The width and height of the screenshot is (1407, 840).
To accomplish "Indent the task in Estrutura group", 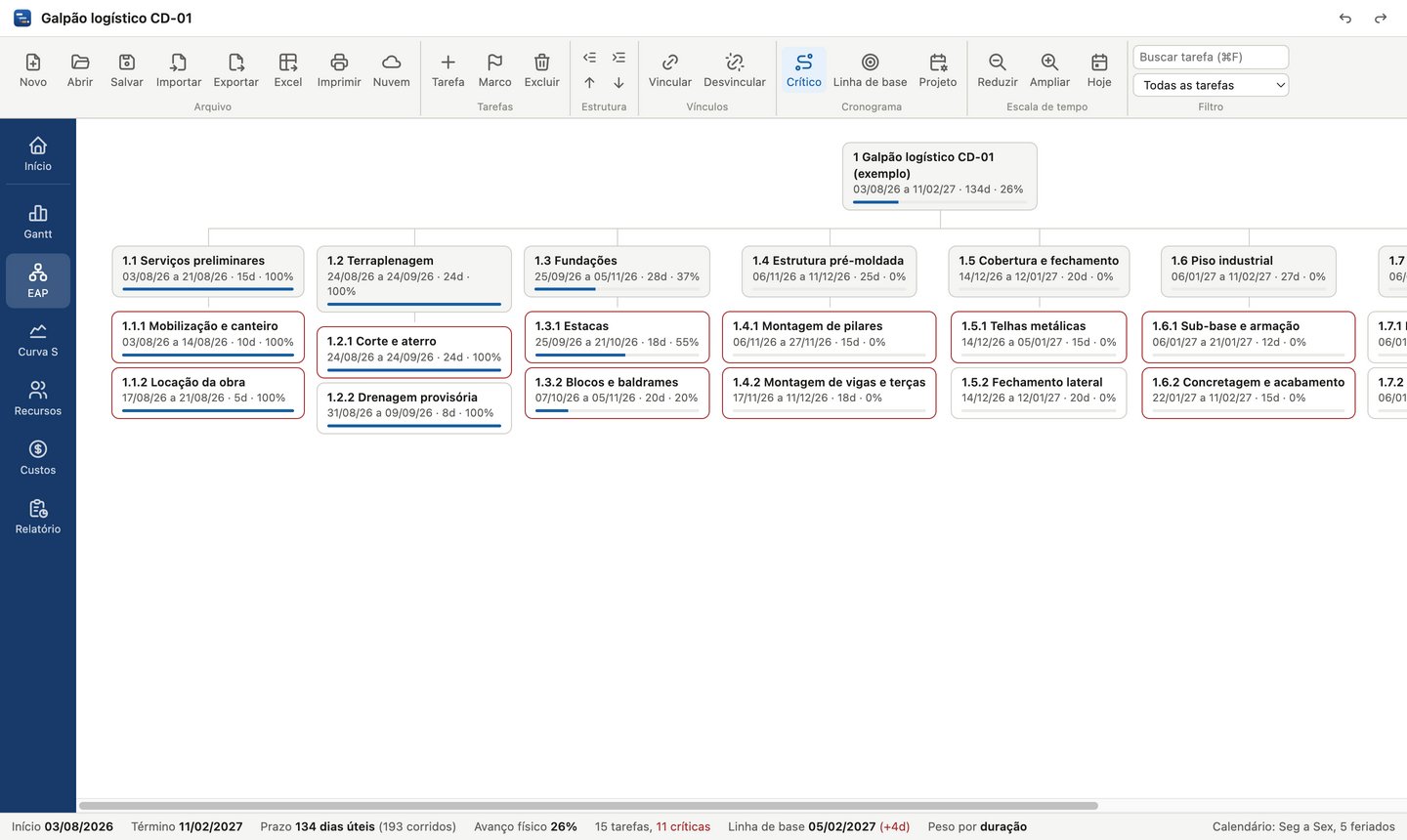I will [x=618, y=58].
